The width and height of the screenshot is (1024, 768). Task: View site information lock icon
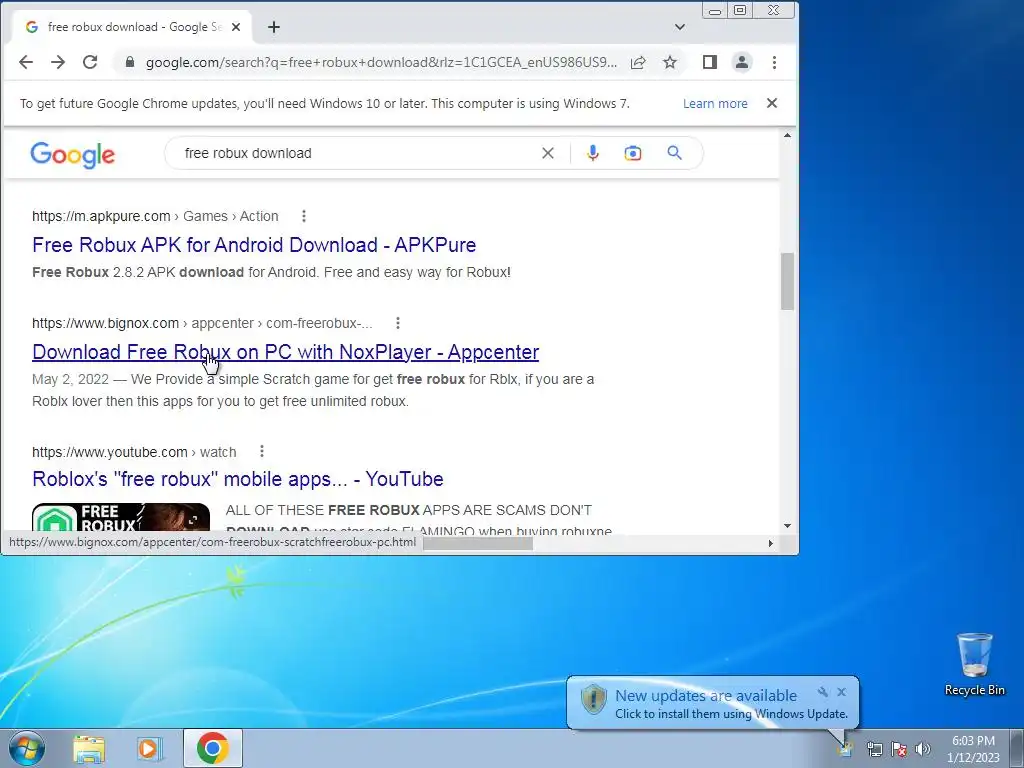(x=130, y=62)
